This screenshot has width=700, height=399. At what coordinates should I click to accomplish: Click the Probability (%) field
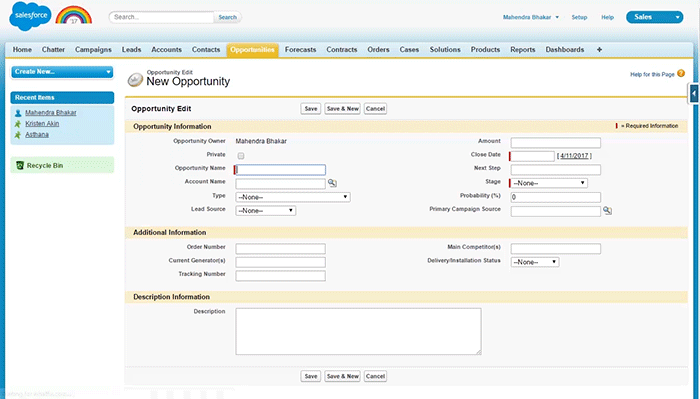[x=556, y=197]
